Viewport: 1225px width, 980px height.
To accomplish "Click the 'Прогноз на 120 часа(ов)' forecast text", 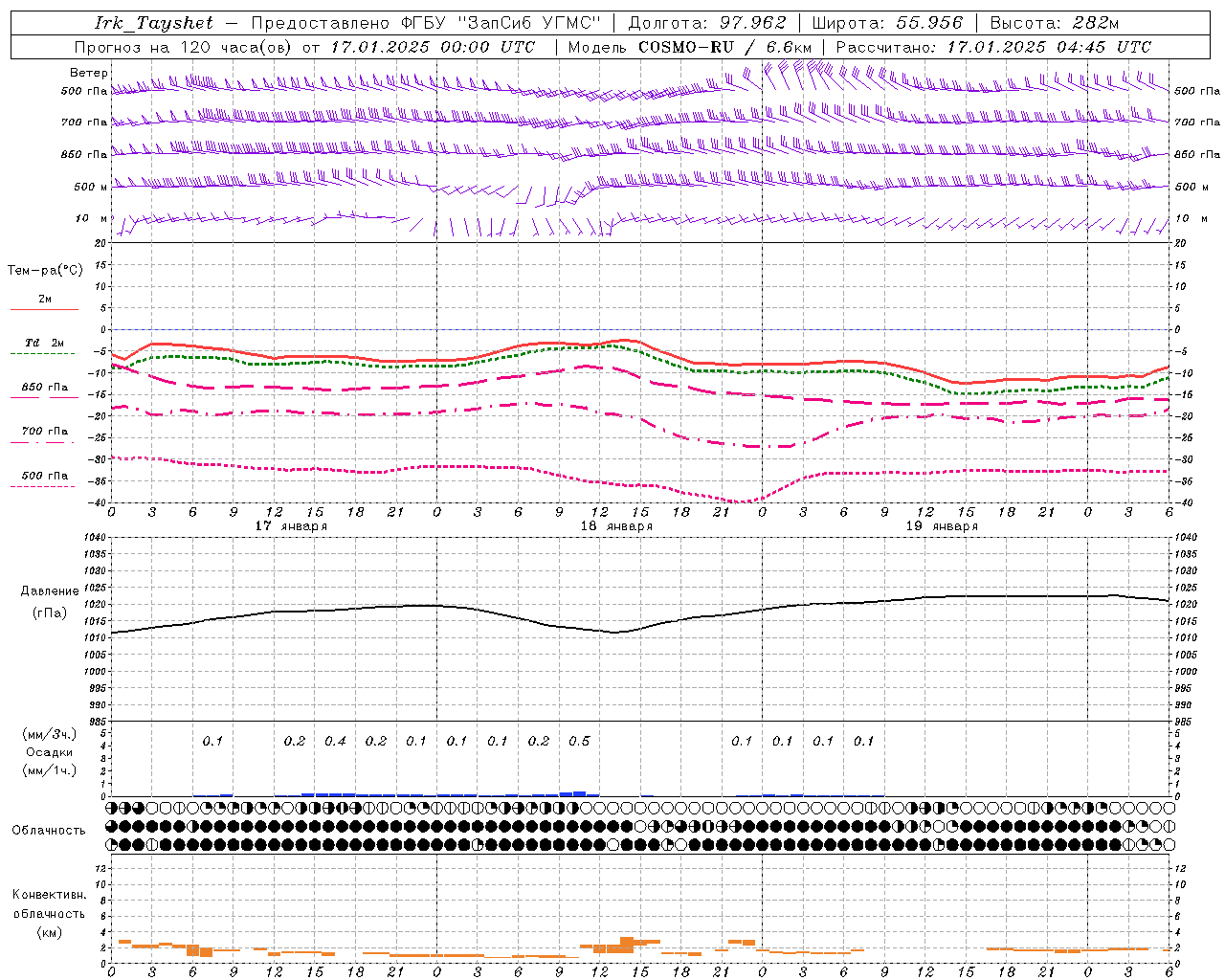I will (x=184, y=47).
